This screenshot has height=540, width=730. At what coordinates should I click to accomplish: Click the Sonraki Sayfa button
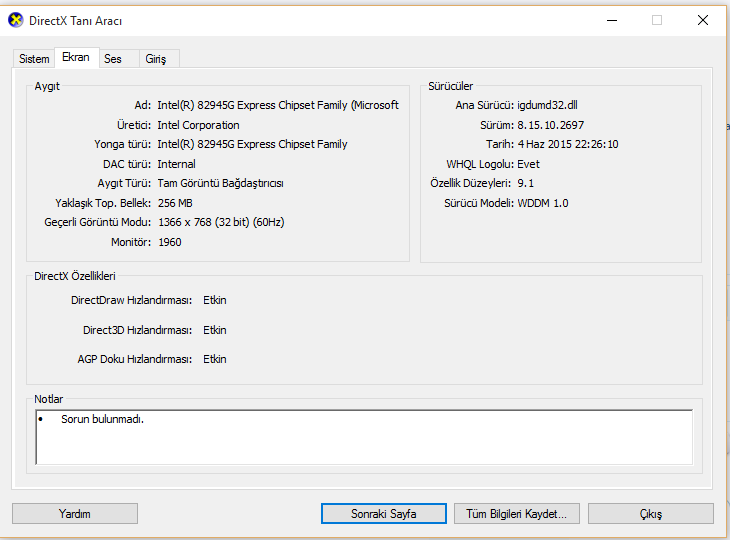click(x=384, y=513)
